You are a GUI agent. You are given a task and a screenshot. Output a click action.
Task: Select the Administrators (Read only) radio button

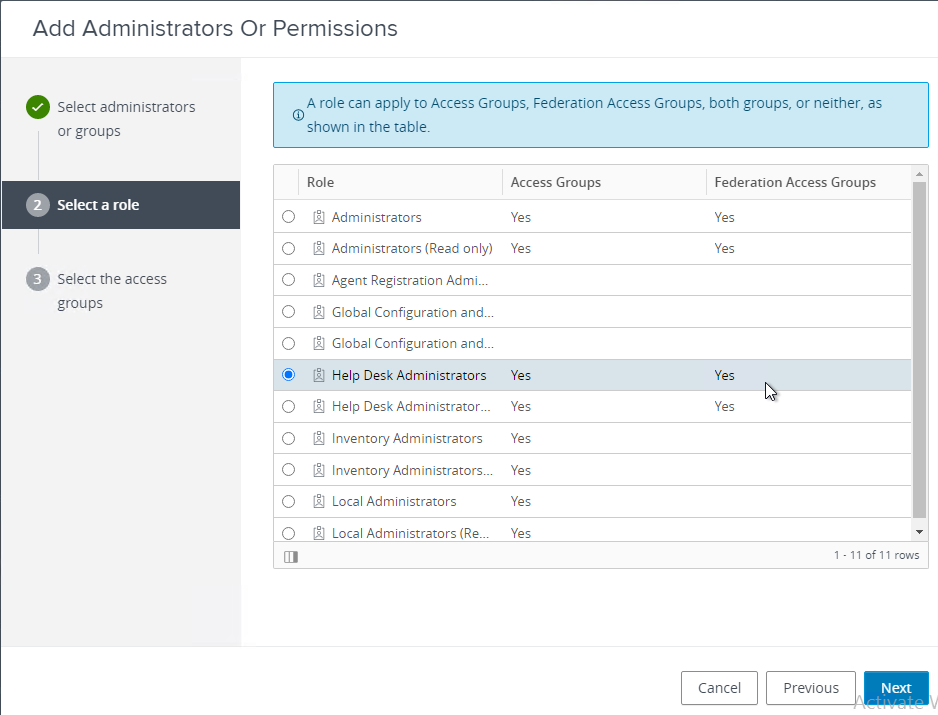click(x=288, y=248)
